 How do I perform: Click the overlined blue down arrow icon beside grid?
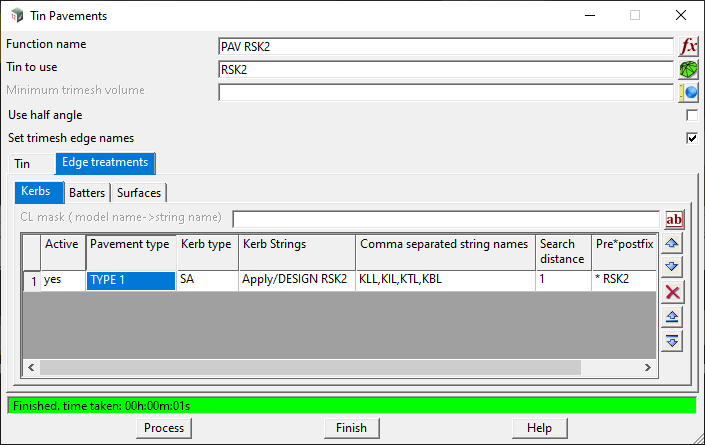point(672,341)
